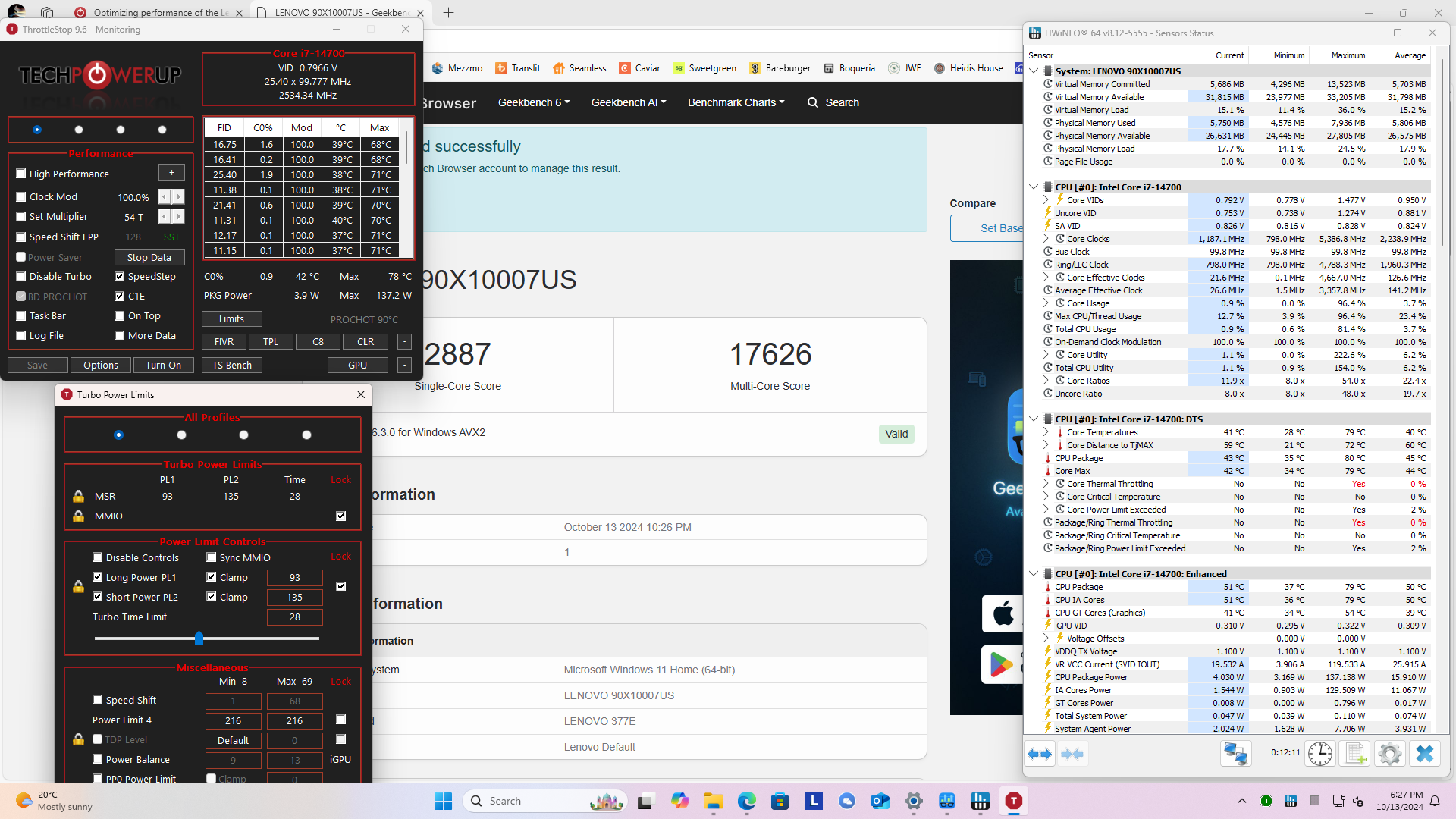
Task: Open ThrottleStop red icon on taskbar
Action: [1013, 801]
